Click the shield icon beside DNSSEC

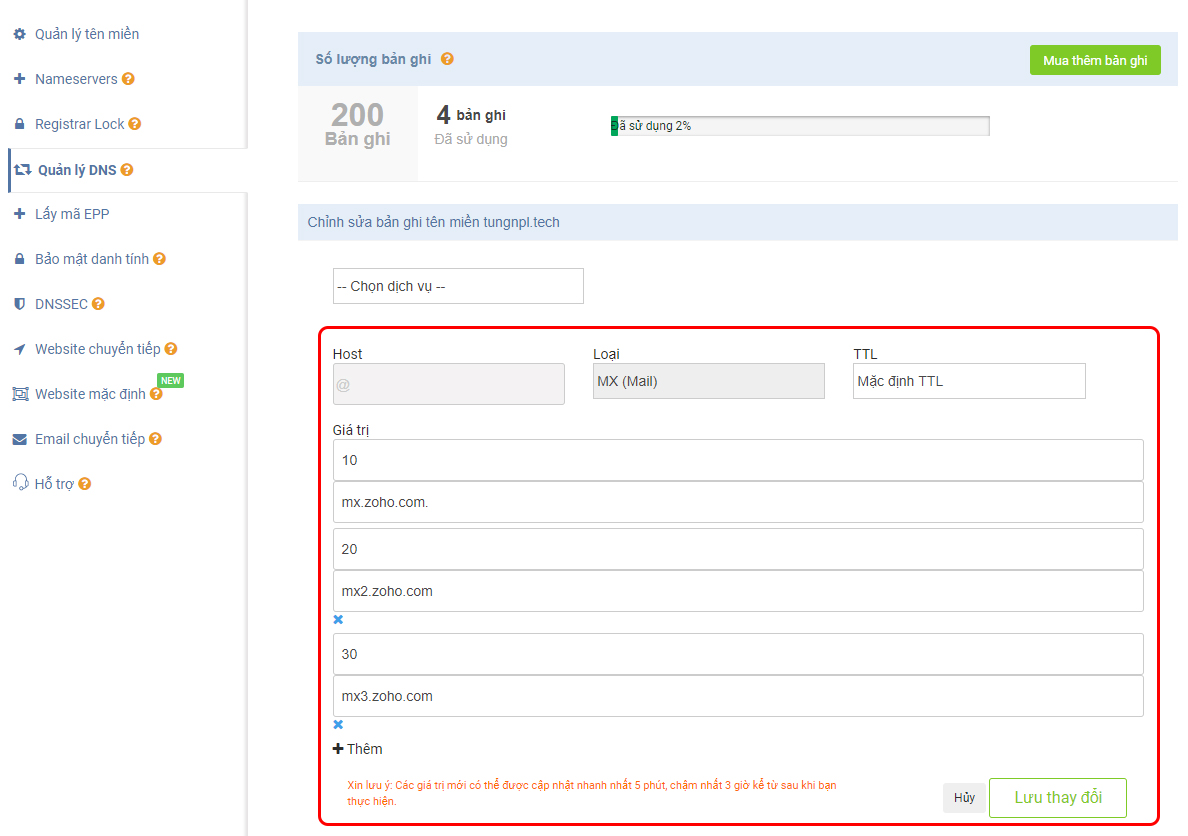pos(20,304)
